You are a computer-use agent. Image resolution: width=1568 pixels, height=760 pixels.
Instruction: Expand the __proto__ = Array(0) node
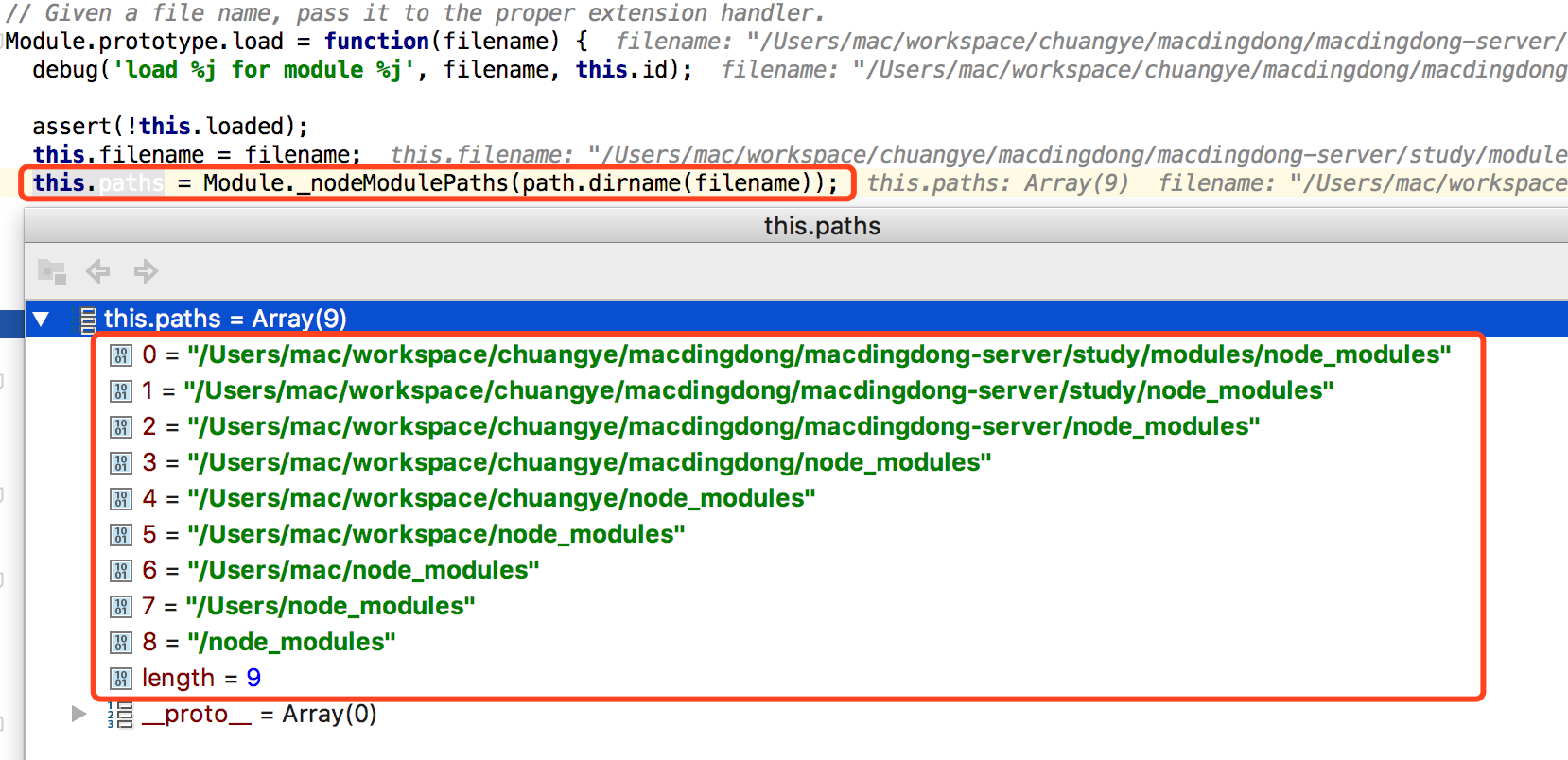[x=79, y=715]
